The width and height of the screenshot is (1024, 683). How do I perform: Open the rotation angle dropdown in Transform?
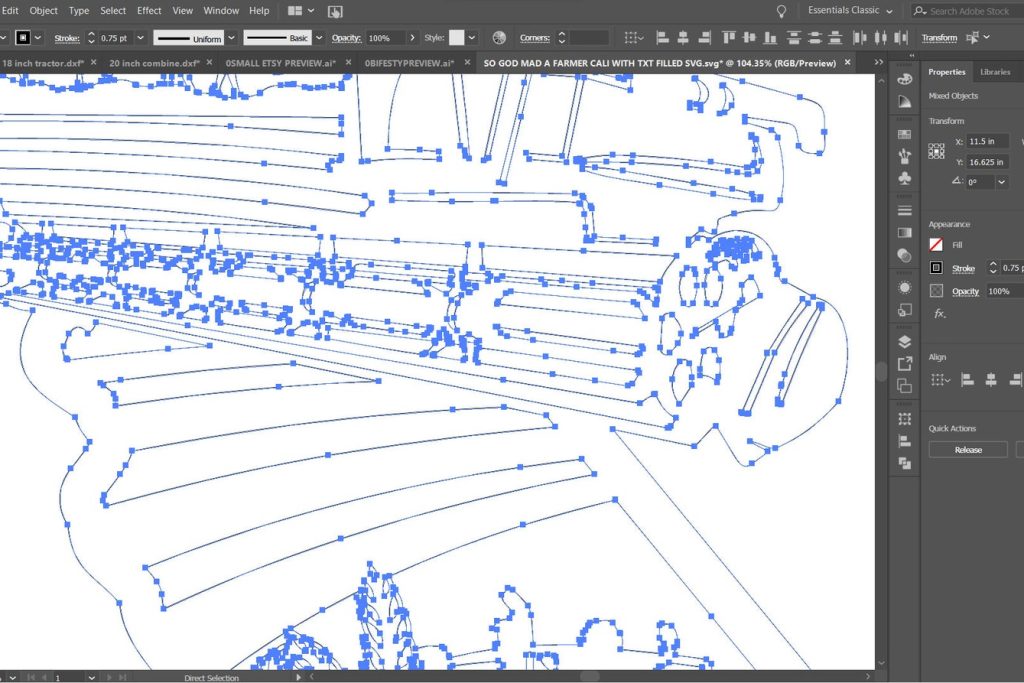tap(1001, 182)
